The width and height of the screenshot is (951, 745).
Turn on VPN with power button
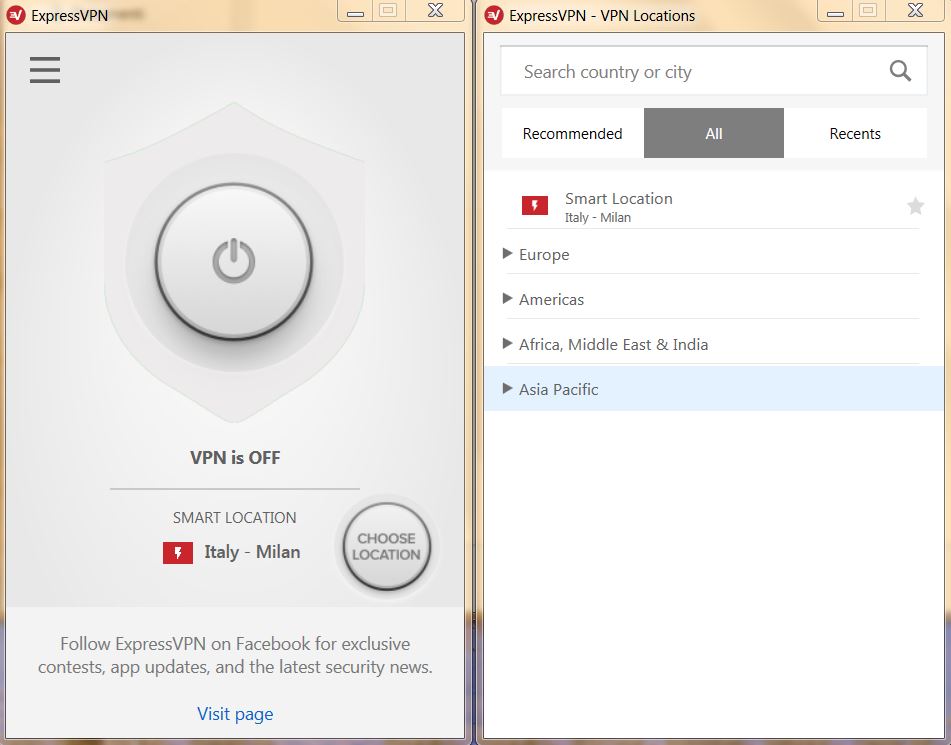click(234, 261)
